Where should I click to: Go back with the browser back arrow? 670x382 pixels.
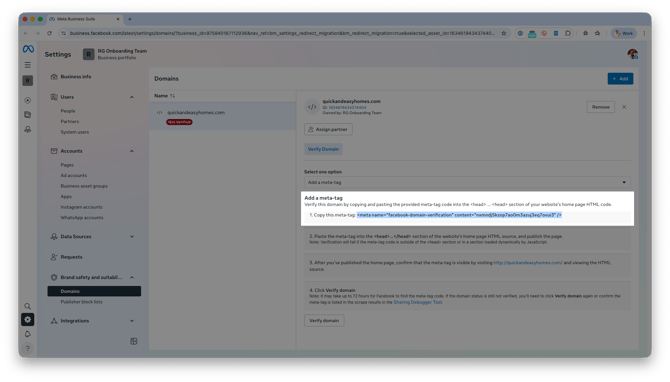click(26, 33)
